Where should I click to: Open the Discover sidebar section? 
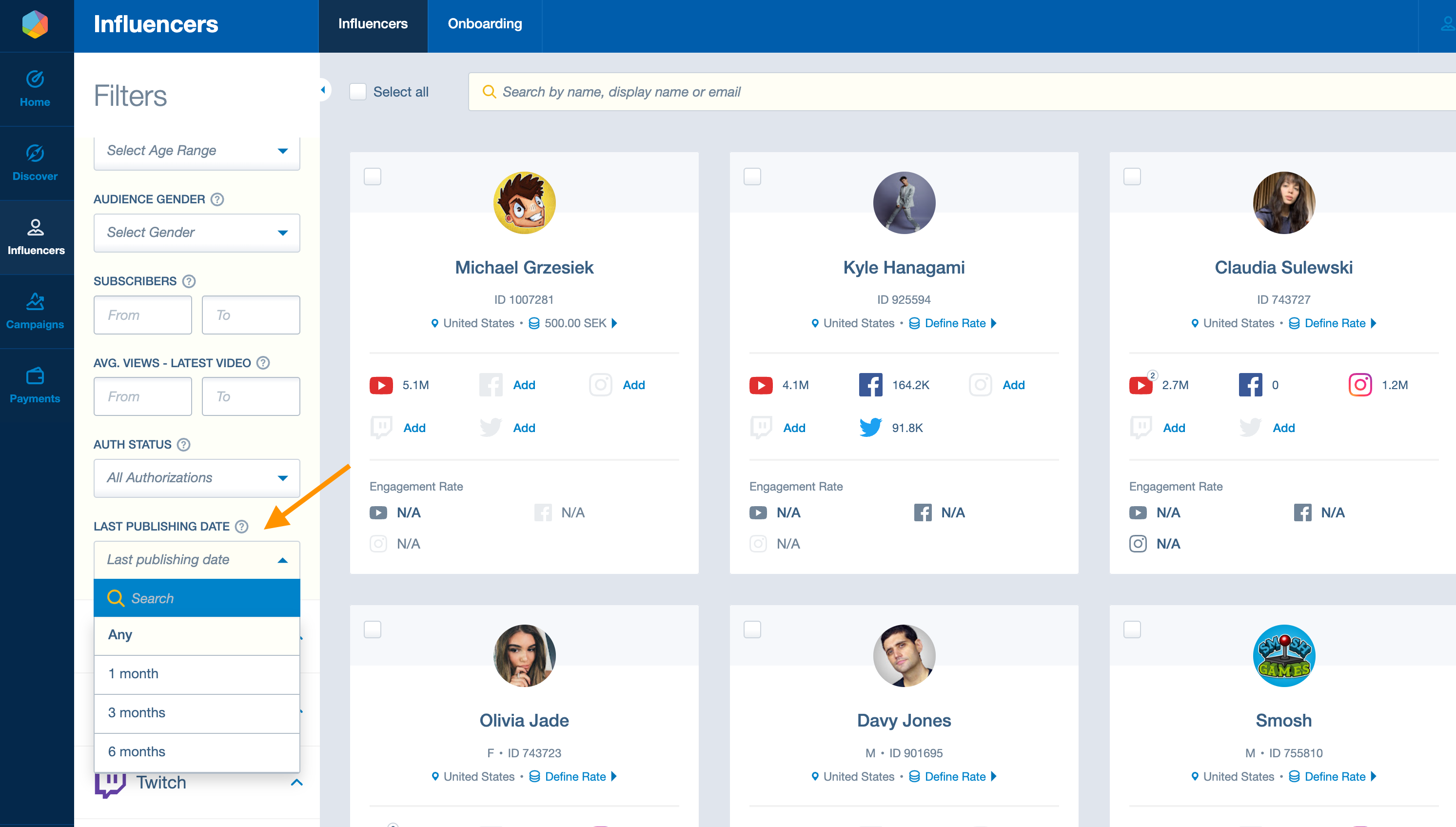point(35,163)
